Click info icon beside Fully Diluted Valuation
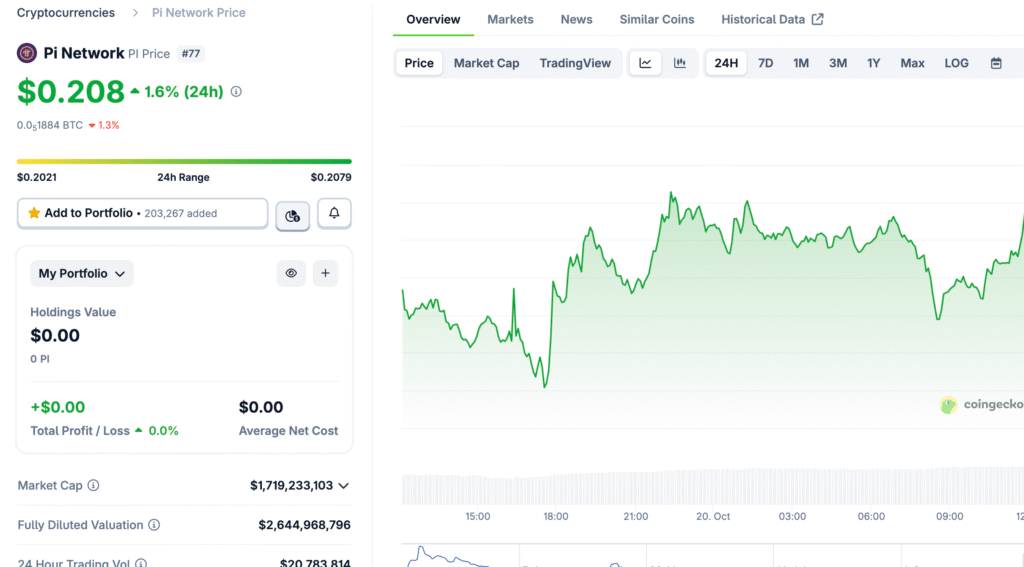Image resolution: width=1024 pixels, height=567 pixels. [x=154, y=525]
